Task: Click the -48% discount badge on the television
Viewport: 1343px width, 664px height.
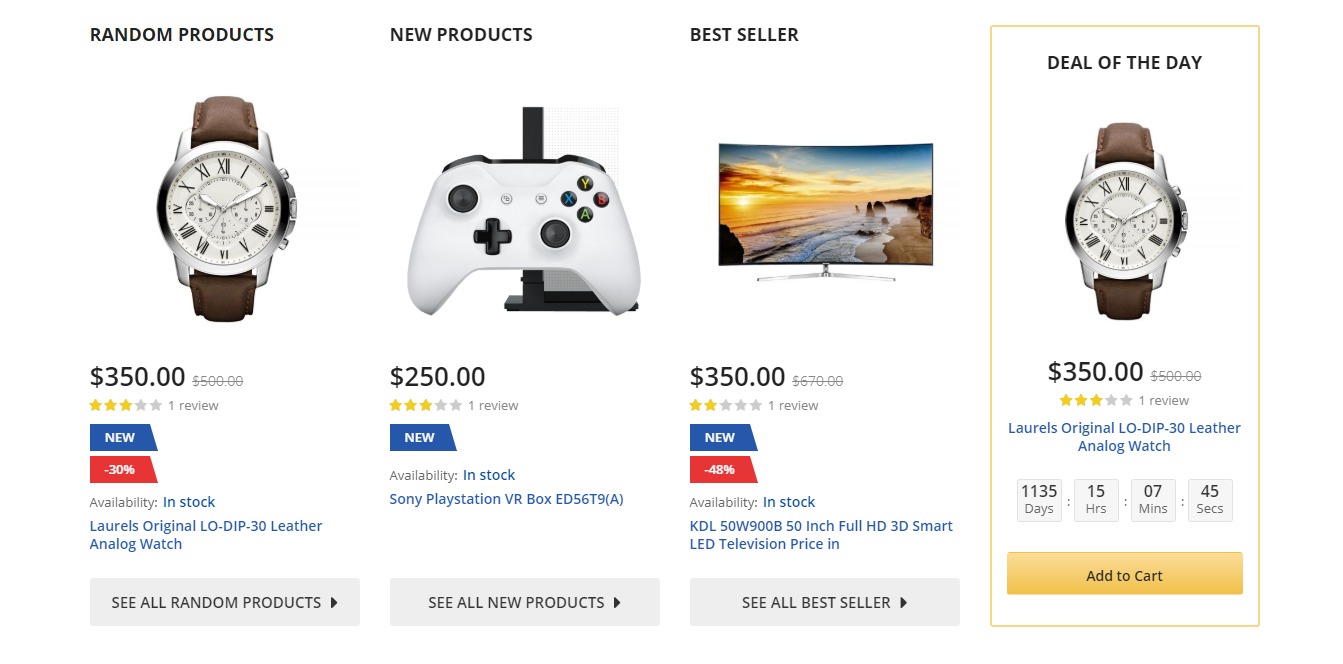Action: (721, 469)
